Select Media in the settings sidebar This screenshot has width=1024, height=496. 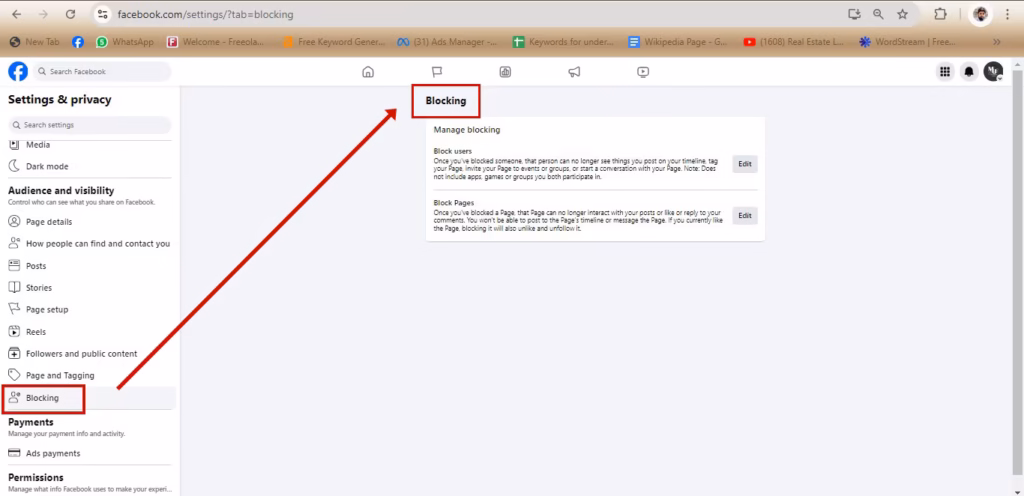[x=90, y=145]
